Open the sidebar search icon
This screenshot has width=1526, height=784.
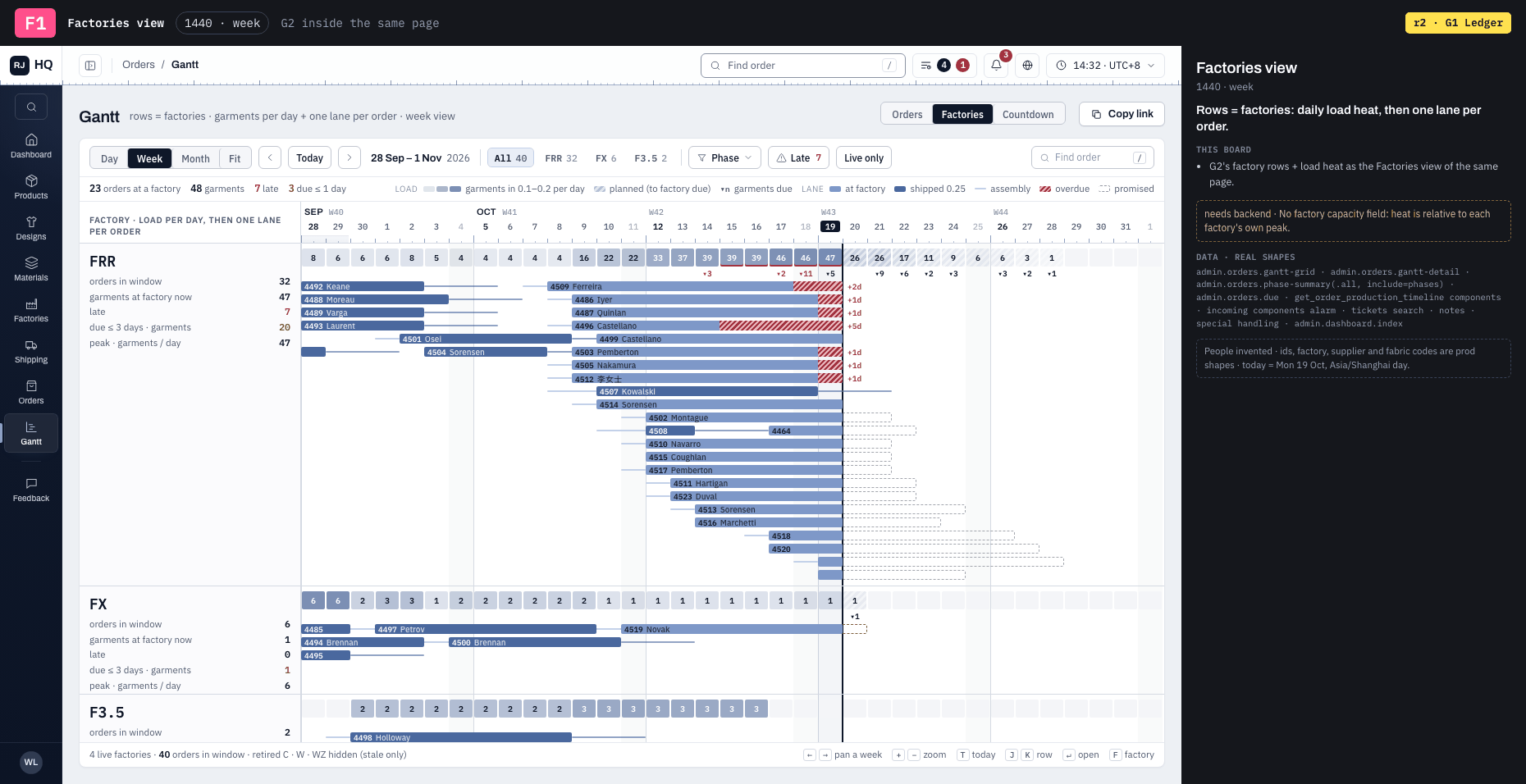point(31,107)
